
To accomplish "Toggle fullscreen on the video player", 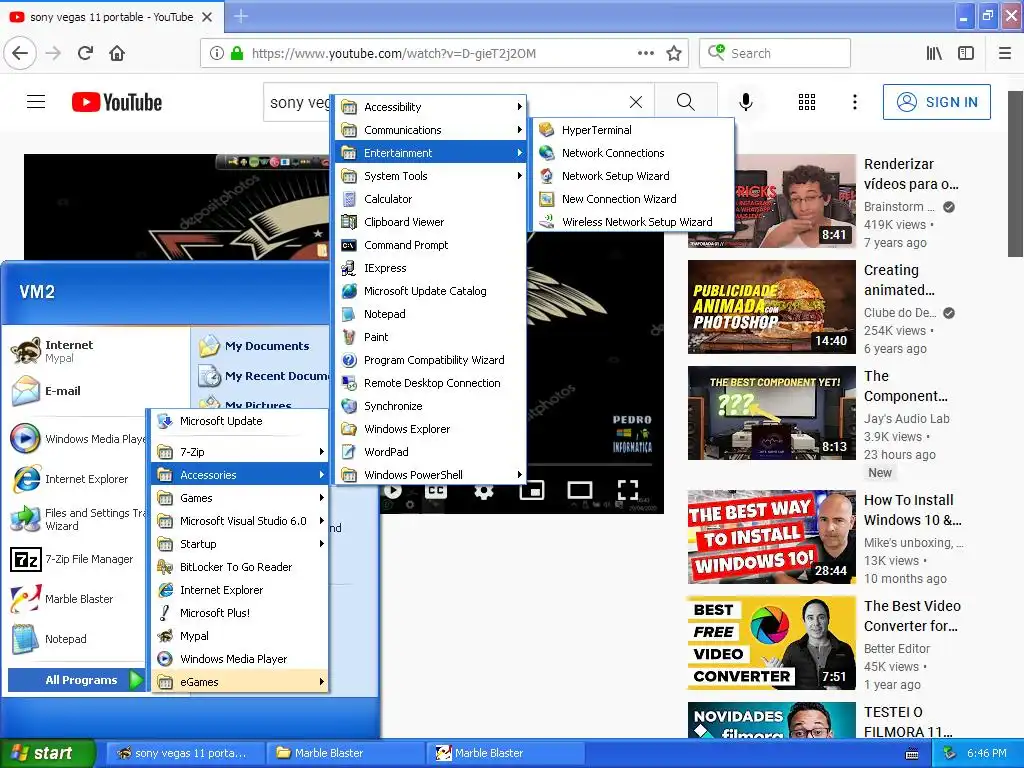I will point(628,490).
